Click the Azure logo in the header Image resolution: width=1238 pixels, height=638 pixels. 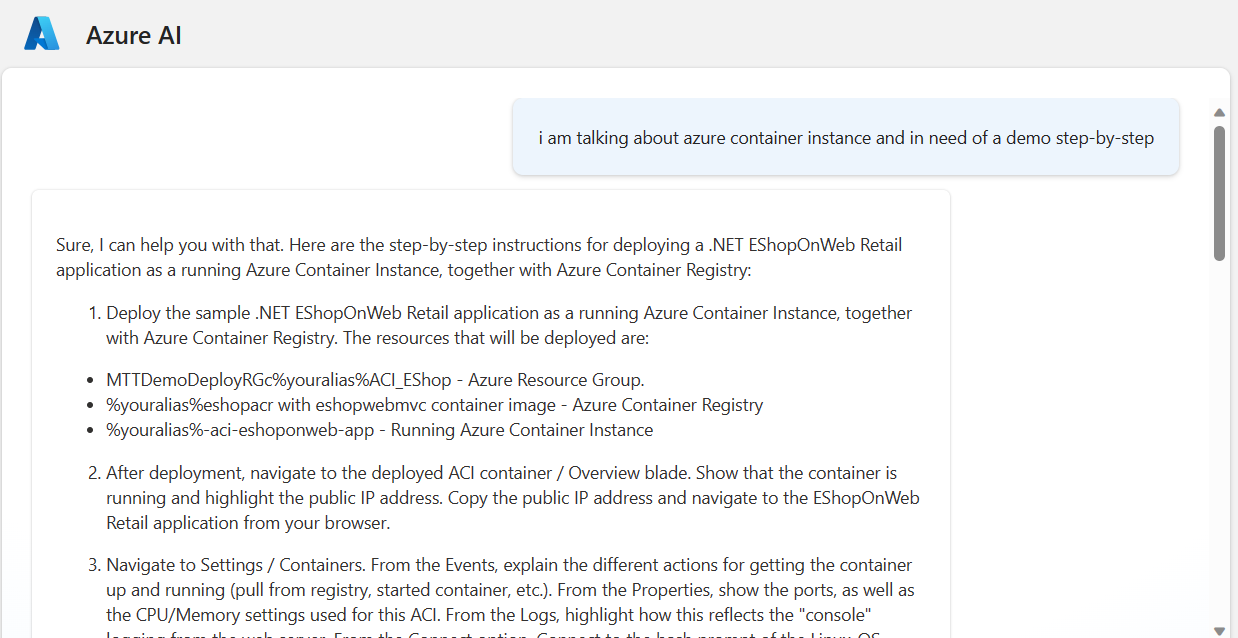pos(40,32)
